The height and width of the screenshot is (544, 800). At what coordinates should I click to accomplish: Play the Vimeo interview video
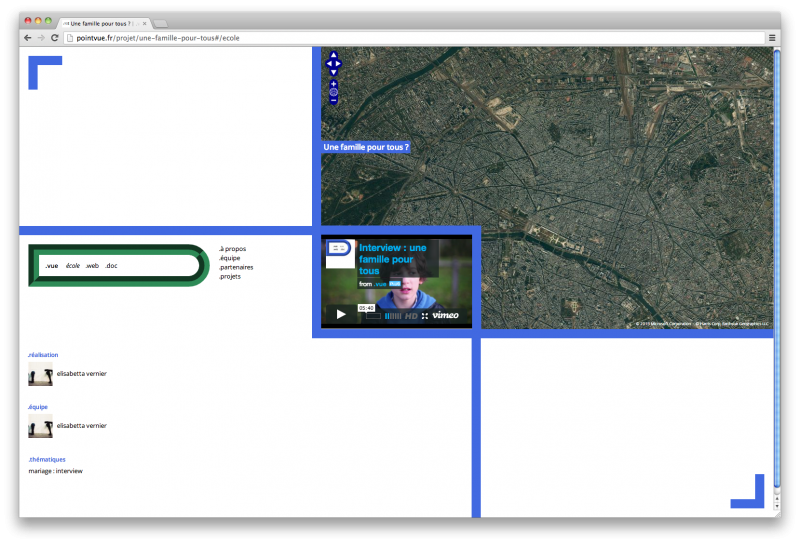coord(341,314)
